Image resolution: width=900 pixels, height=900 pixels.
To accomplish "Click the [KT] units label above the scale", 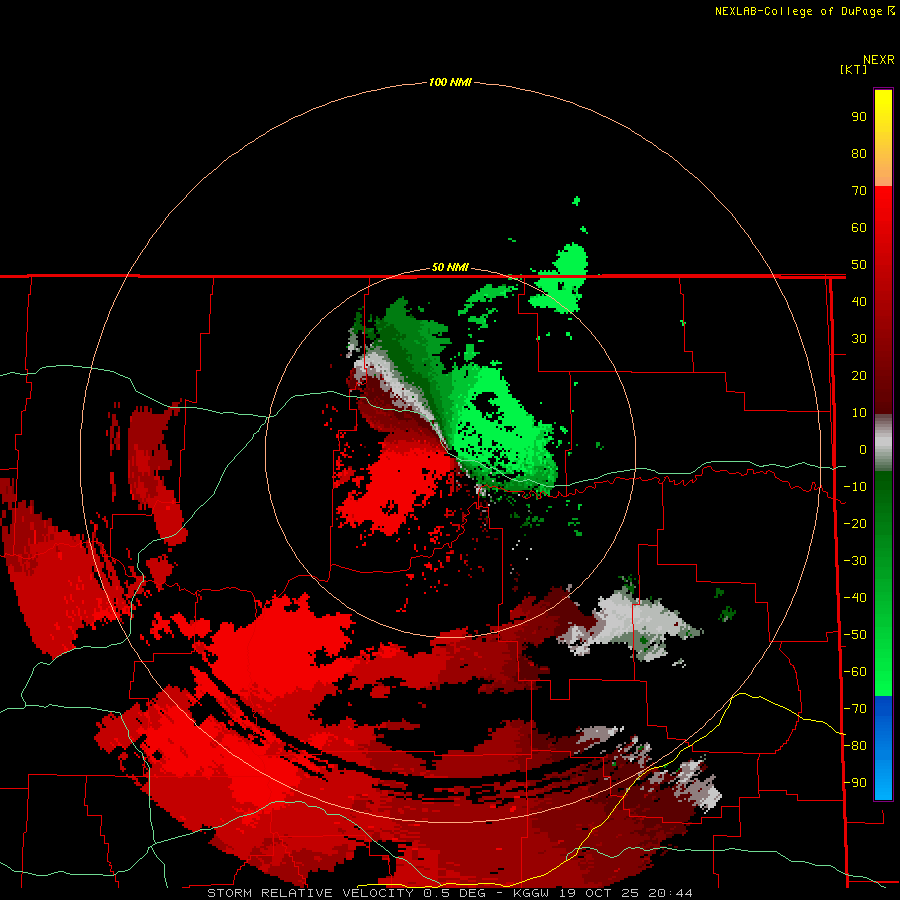I will click(x=853, y=69).
